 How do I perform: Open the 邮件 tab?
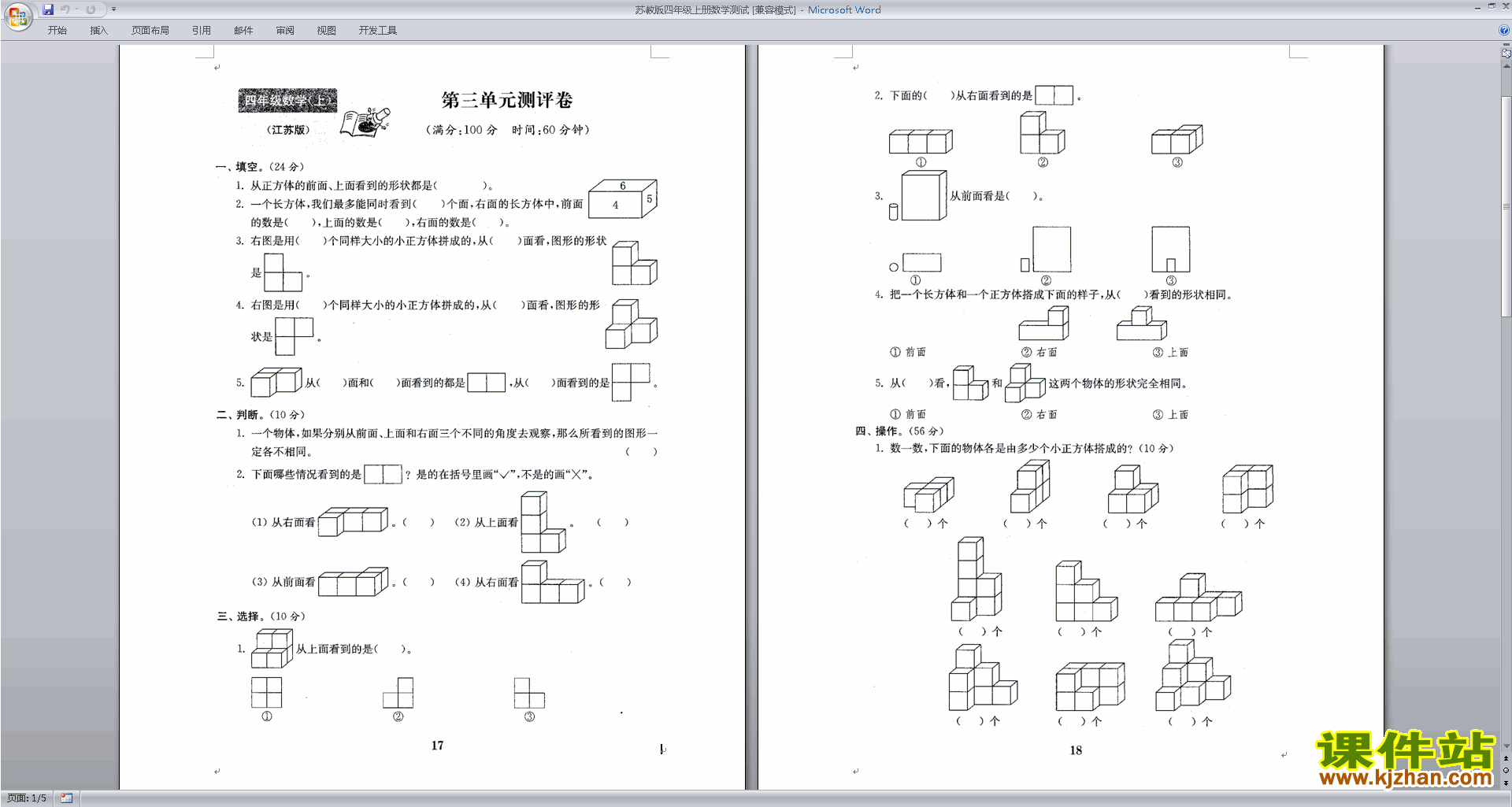pyautogui.click(x=243, y=31)
